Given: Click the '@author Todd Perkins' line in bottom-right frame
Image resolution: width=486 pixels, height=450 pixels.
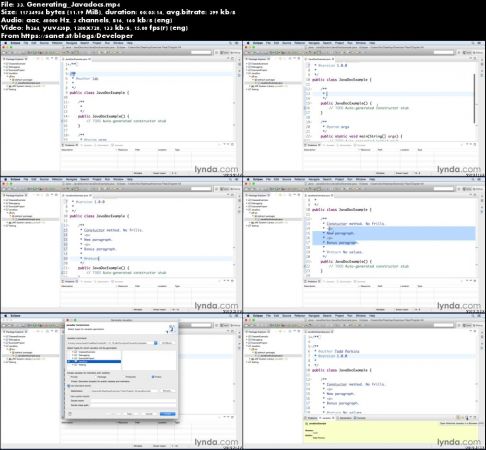Looking at the screenshot, I should click(337, 351).
